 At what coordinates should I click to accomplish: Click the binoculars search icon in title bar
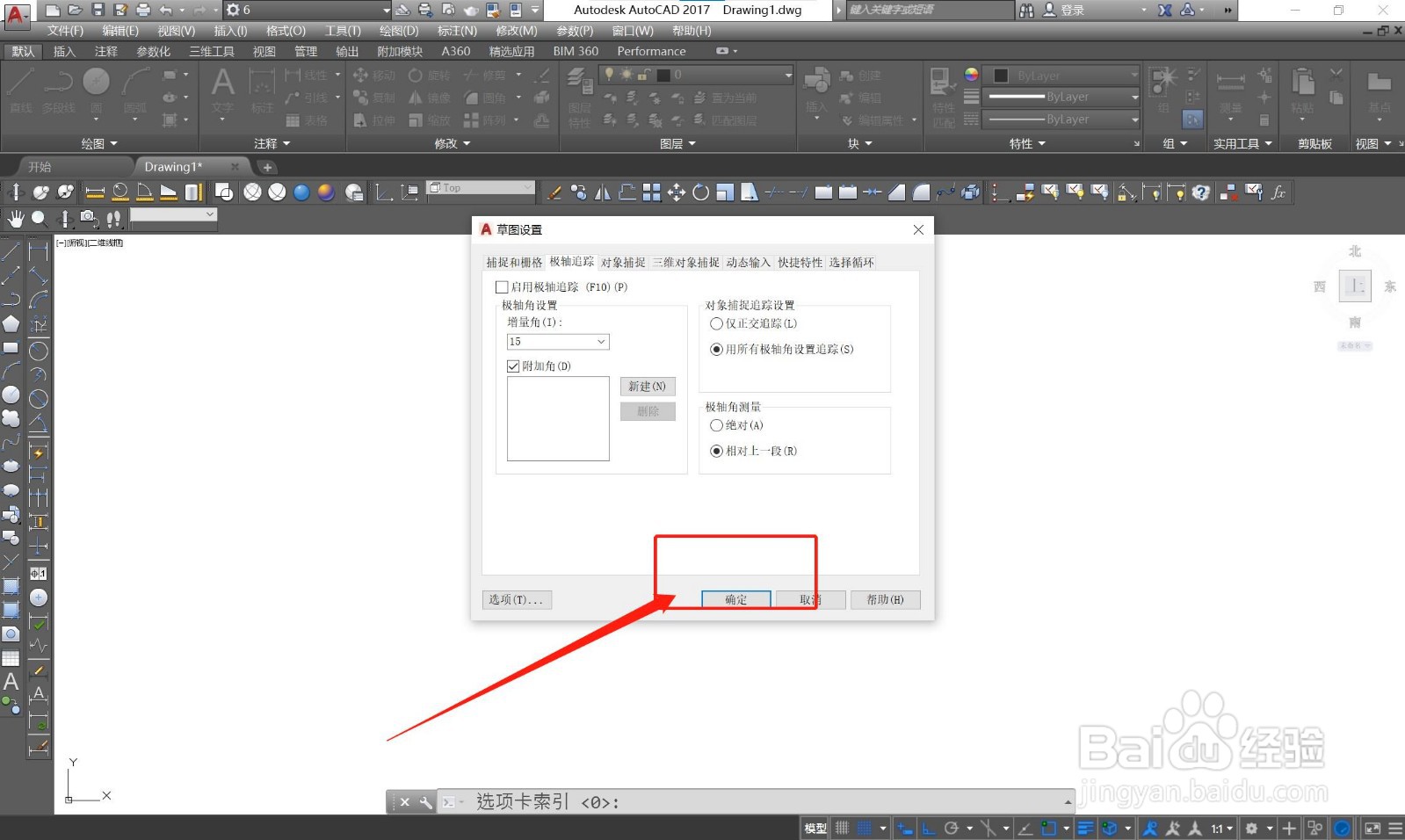(1026, 10)
